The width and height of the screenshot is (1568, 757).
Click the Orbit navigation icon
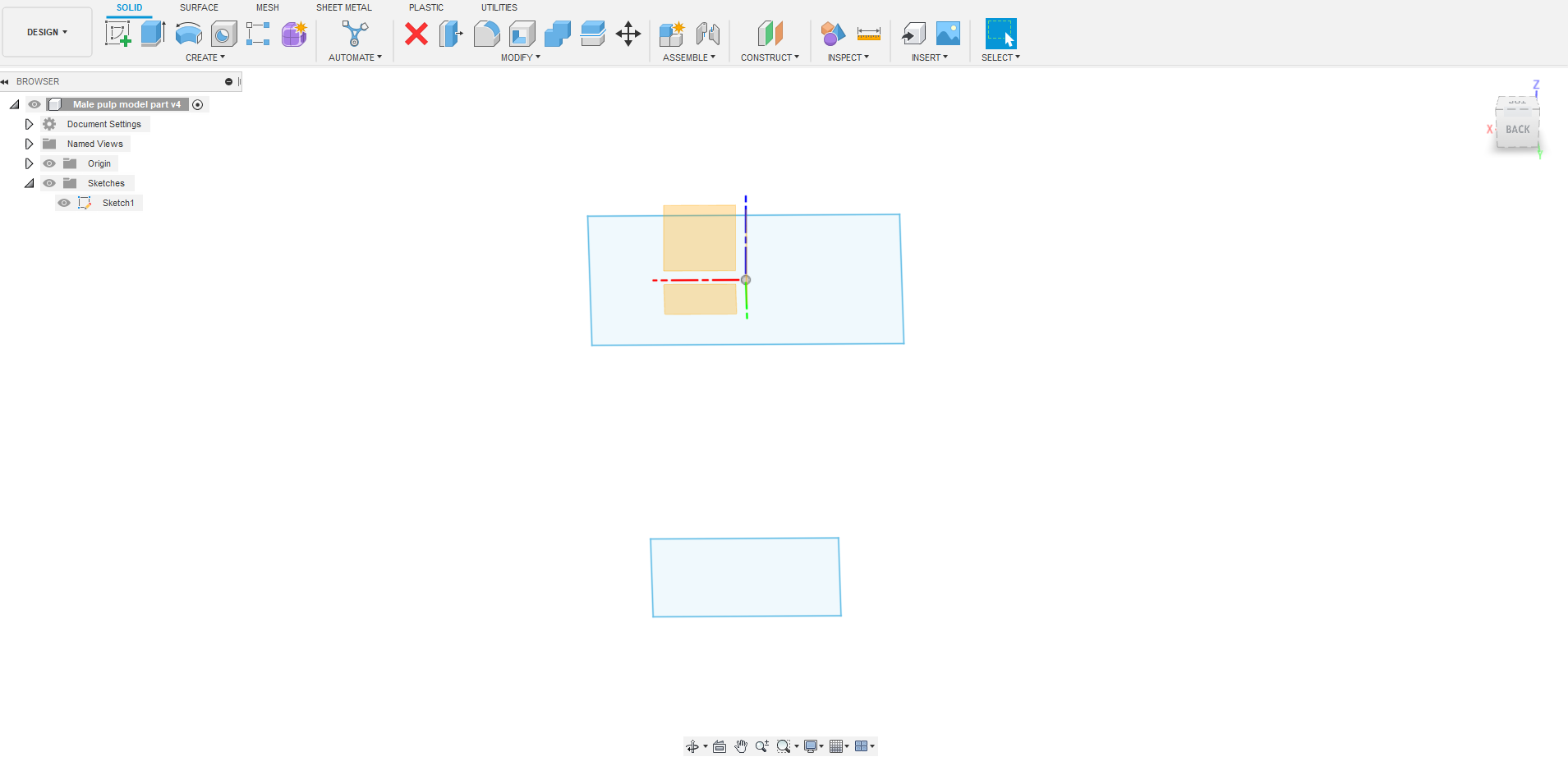[692, 746]
